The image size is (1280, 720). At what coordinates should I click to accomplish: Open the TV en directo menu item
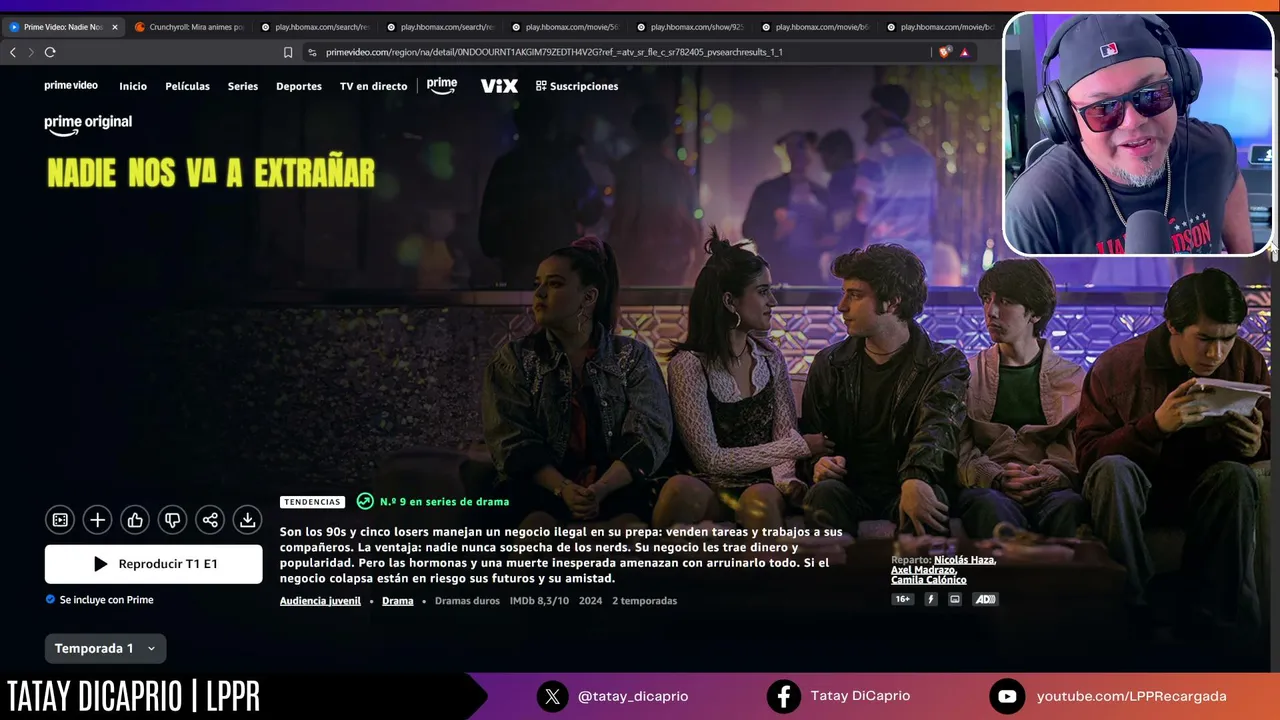point(373,86)
